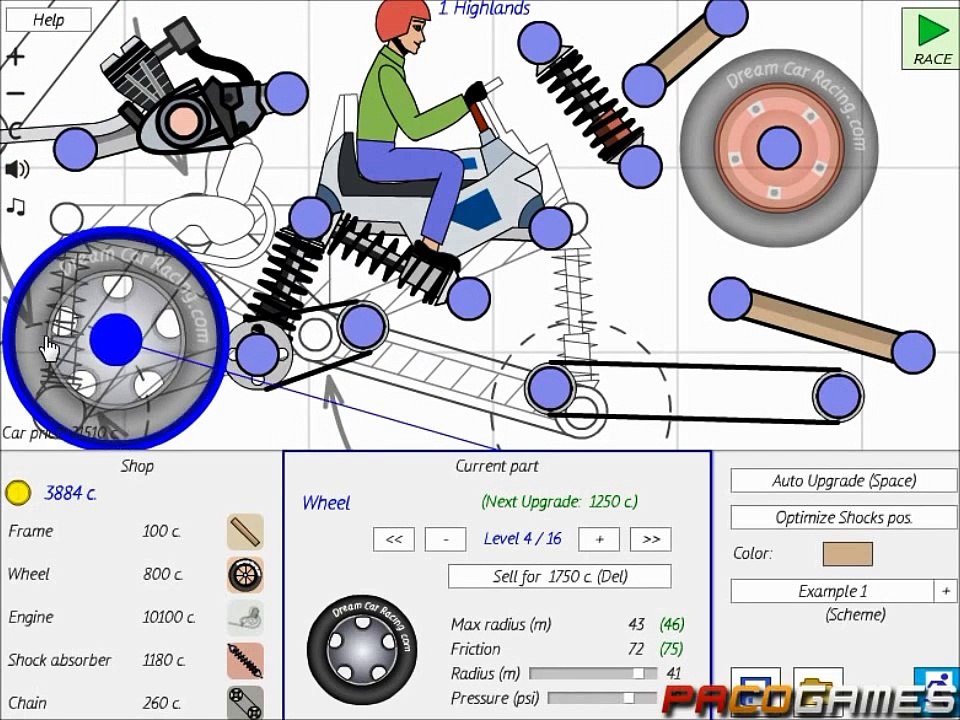The height and width of the screenshot is (720, 960).
Task: Click the wheel preview thumbnail
Action: (x=361, y=650)
